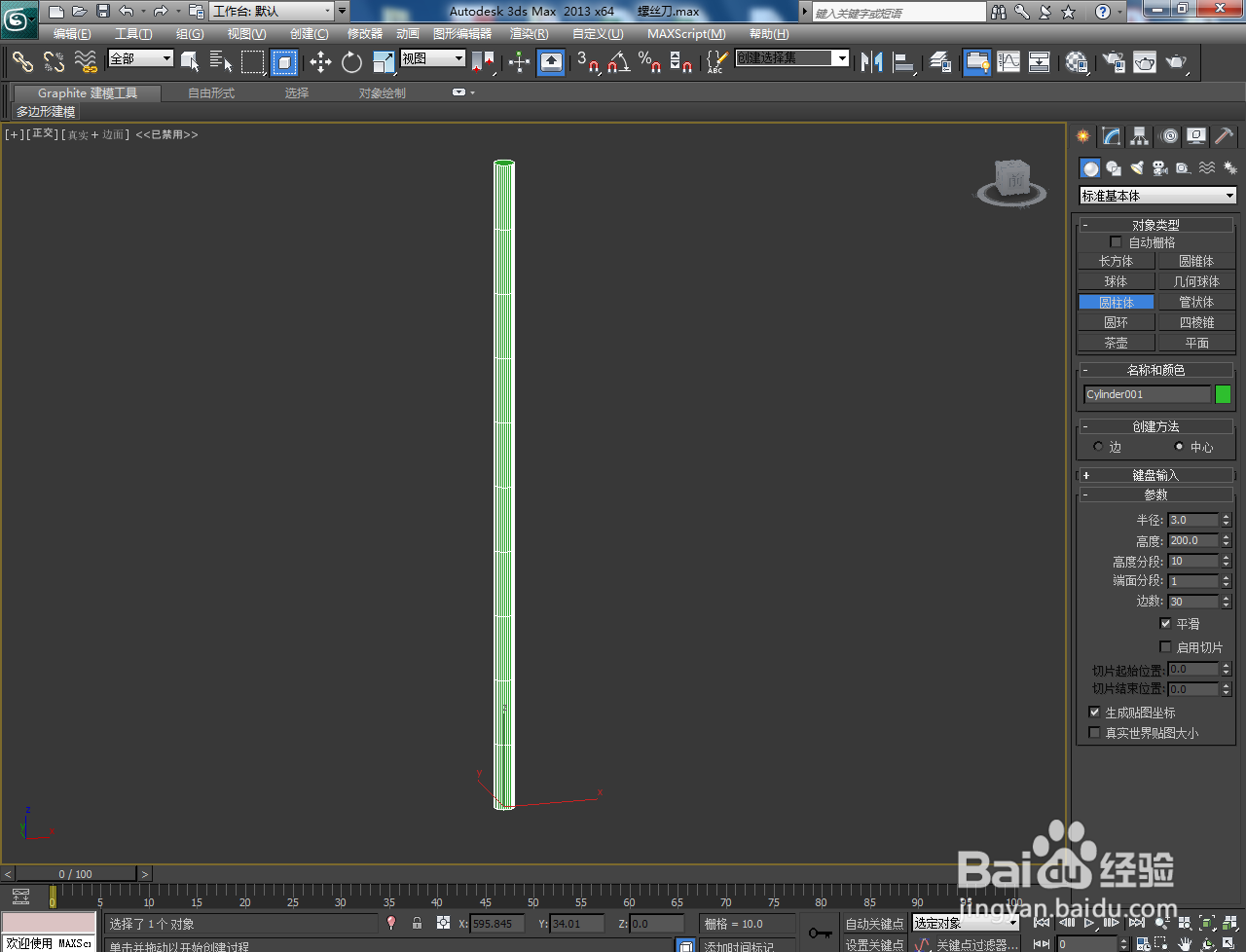Open the green object color swatch

click(x=1224, y=394)
